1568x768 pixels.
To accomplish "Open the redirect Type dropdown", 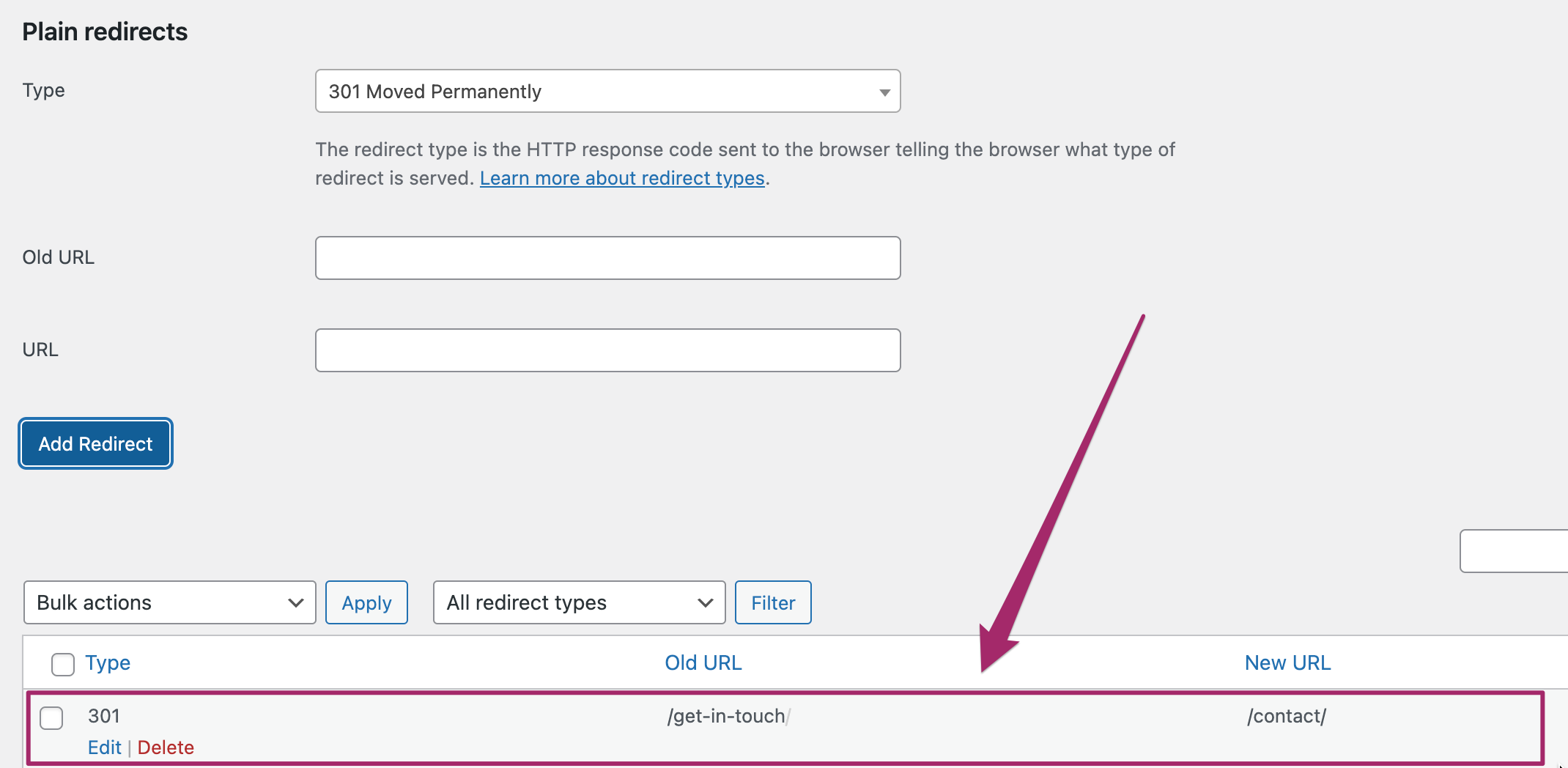I will (x=607, y=92).
